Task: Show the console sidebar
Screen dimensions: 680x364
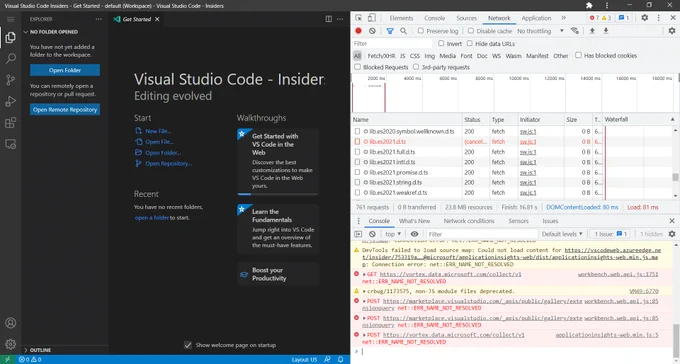Action: [358, 234]
